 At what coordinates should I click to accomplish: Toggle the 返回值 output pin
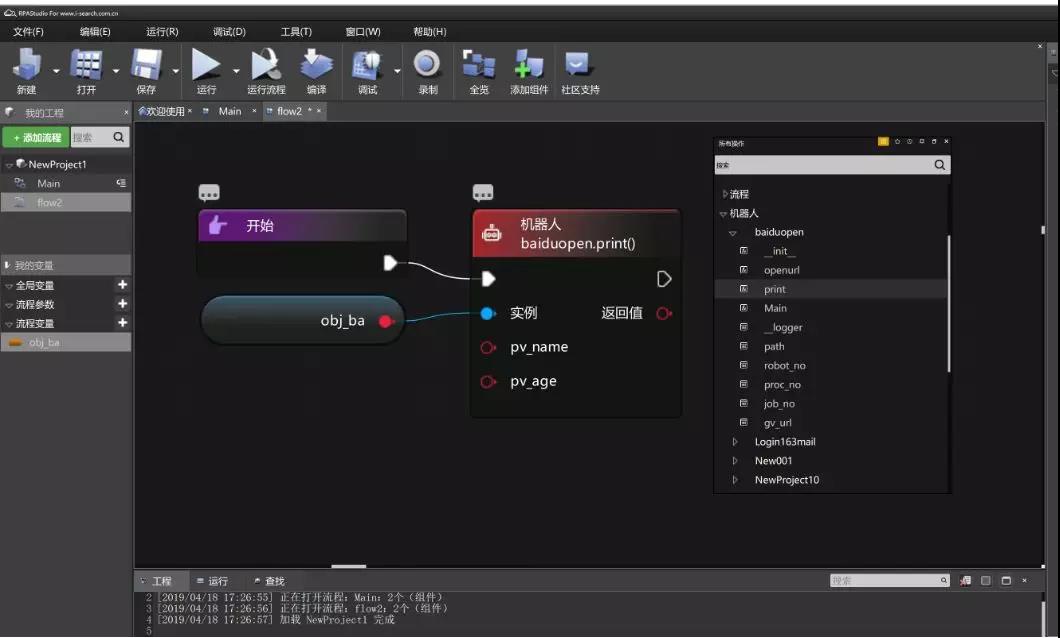coord(663,314)
